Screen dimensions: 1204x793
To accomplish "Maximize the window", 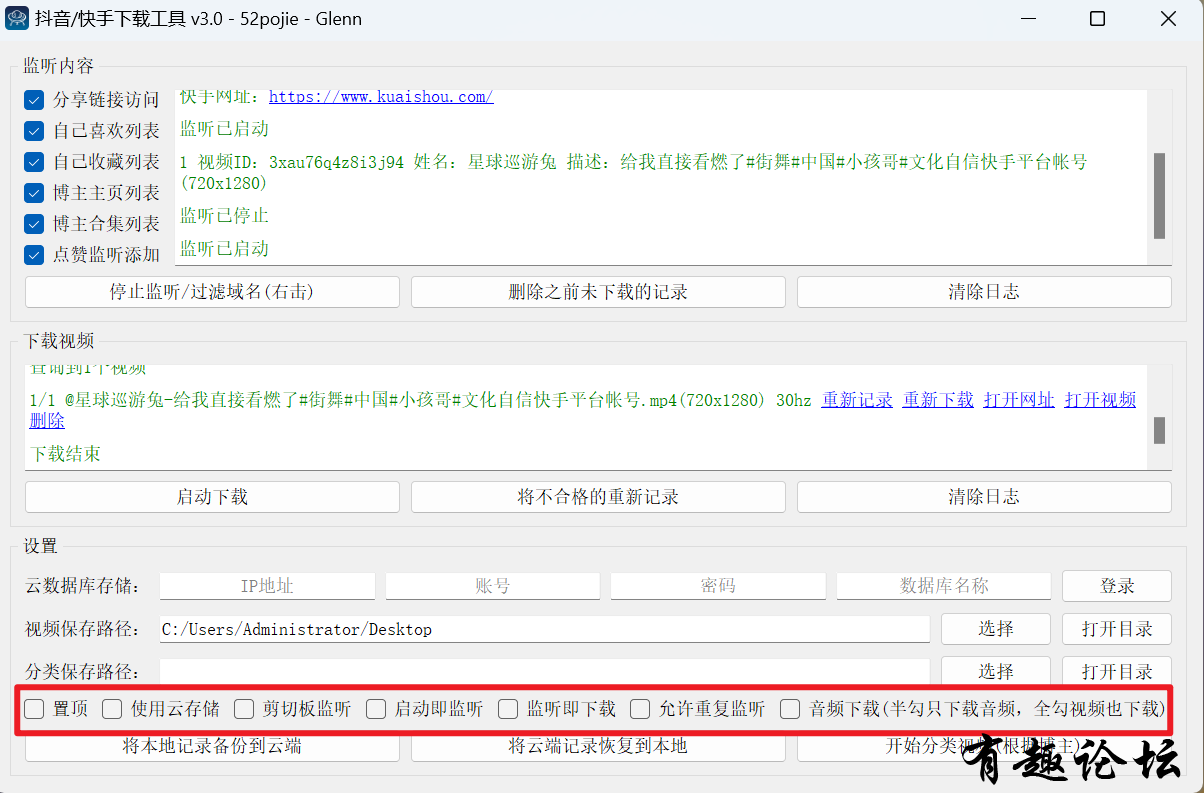I will pyautogui.click(x=1097, y=19).
